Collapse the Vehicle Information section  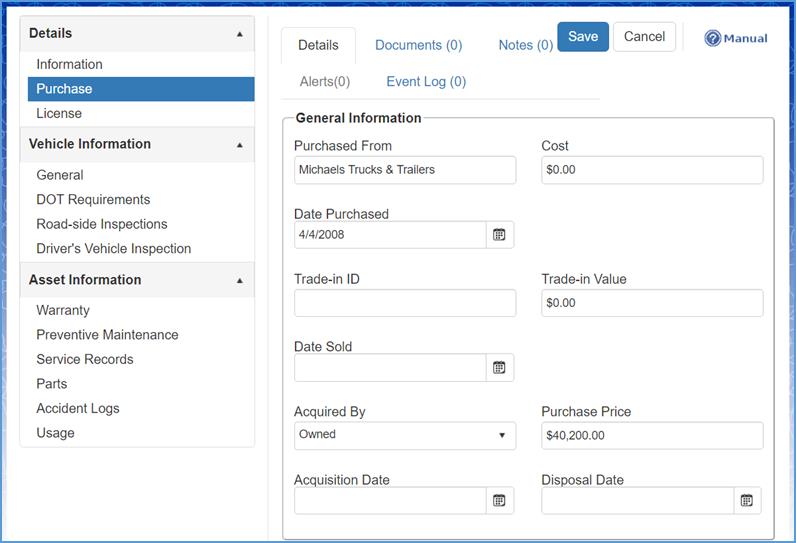[239, 145]
